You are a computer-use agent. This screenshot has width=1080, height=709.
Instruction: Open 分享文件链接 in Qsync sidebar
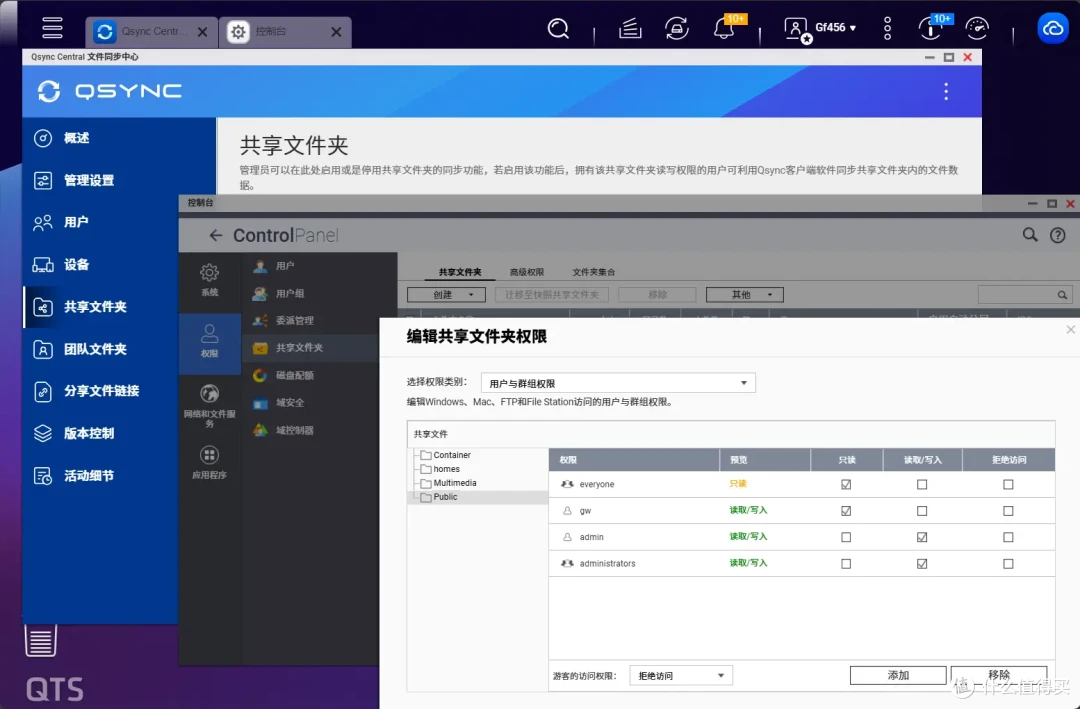pos(100,391)
